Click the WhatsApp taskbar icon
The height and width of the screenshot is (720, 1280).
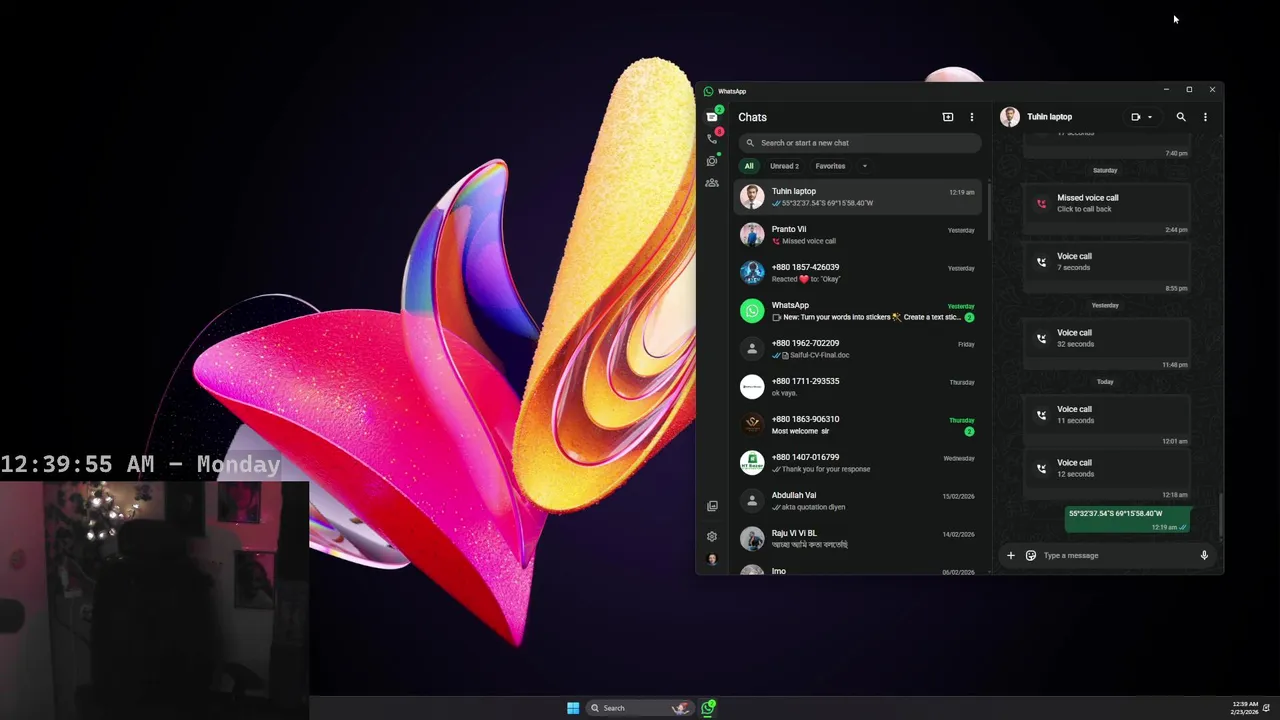click(x=708, y=708)
